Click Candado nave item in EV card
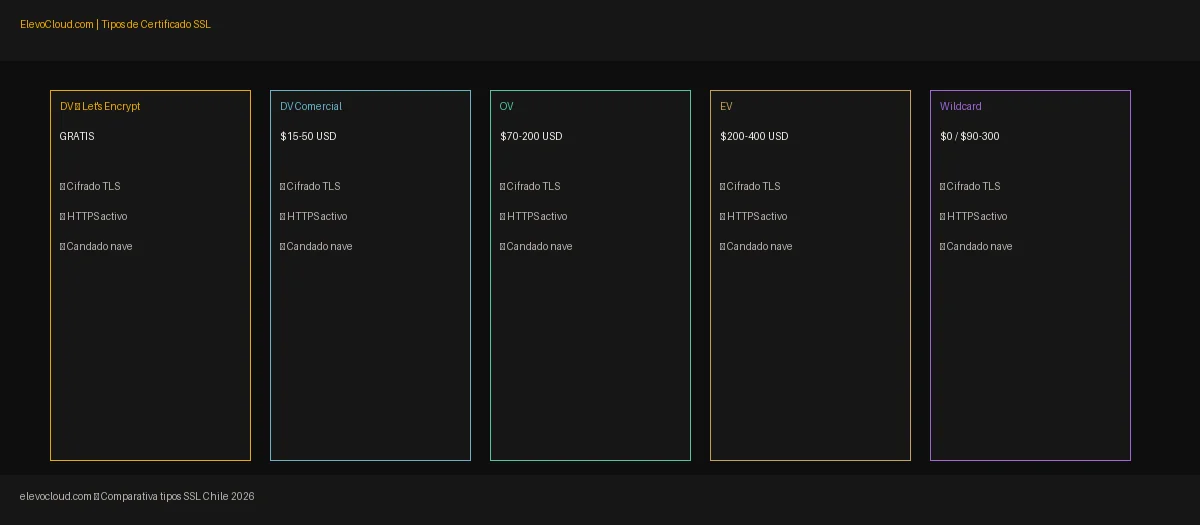Screen dimensions: 1200x525 click(x=756, y=246)
